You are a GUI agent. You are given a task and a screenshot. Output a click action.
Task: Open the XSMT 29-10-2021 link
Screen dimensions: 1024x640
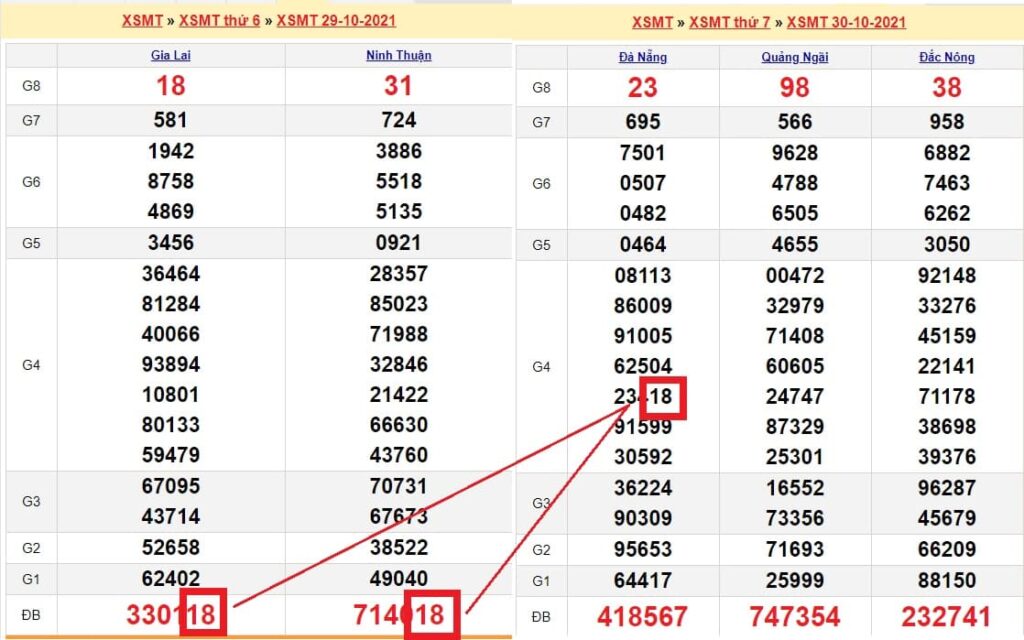[336, 20]
